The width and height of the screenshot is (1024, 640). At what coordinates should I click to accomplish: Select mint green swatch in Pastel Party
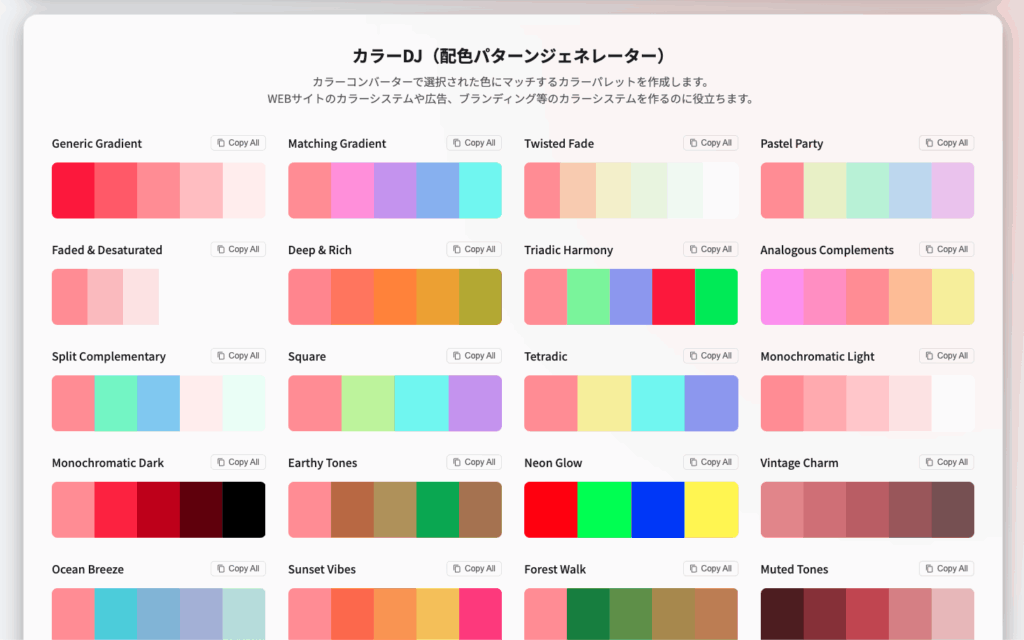[x=867, y=190]
